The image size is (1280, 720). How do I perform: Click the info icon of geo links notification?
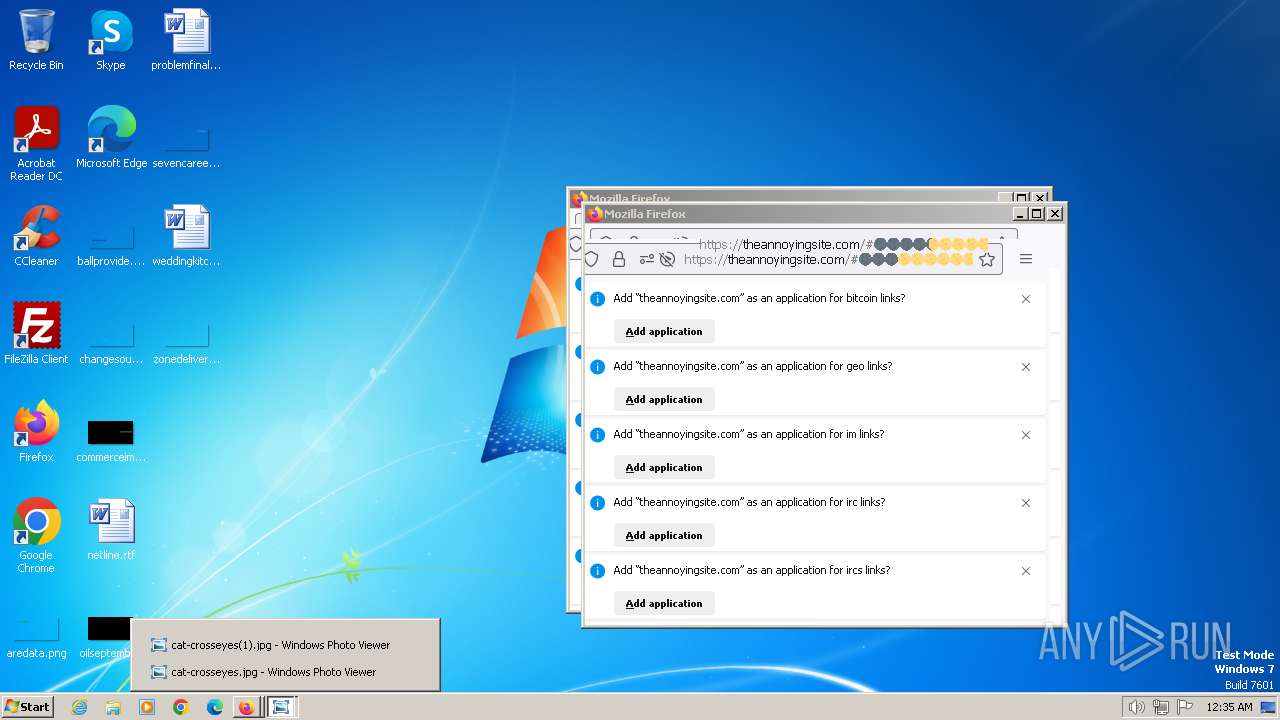pos(598,367)
